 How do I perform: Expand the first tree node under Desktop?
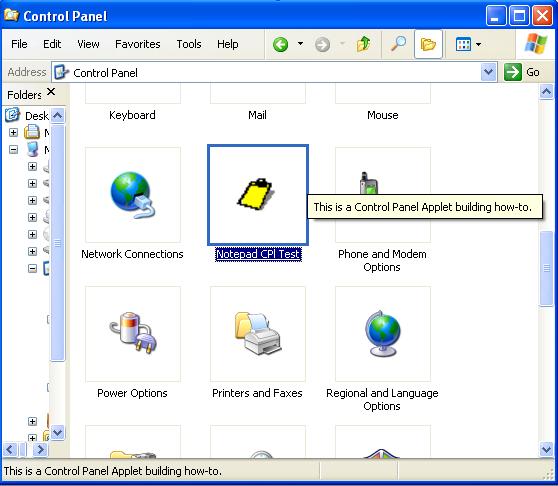click(x=14, y=132)
